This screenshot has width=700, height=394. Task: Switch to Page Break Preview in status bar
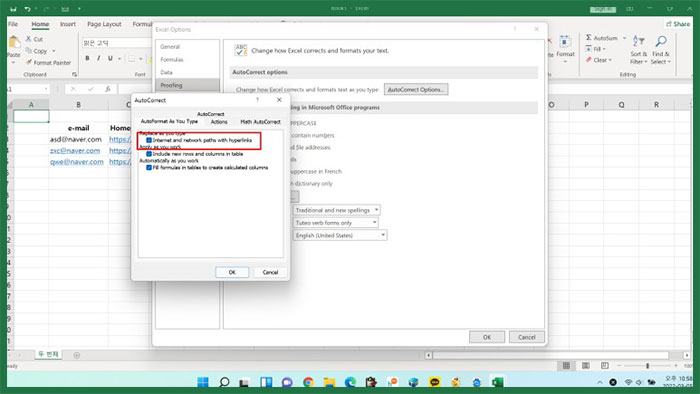pyautogui.click(x=604, y=365)
